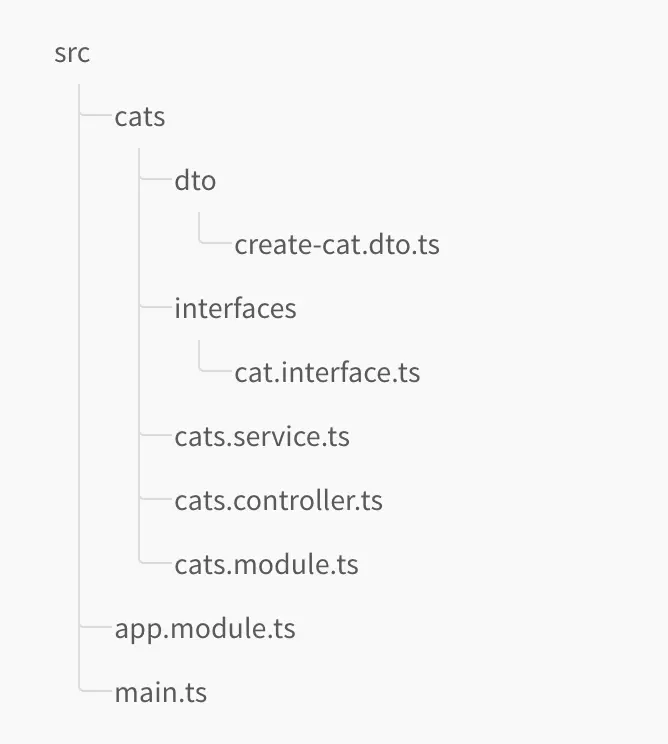Collapse the src directory tree
Viewport: 668px width, 744px height.
click(72, 53)
